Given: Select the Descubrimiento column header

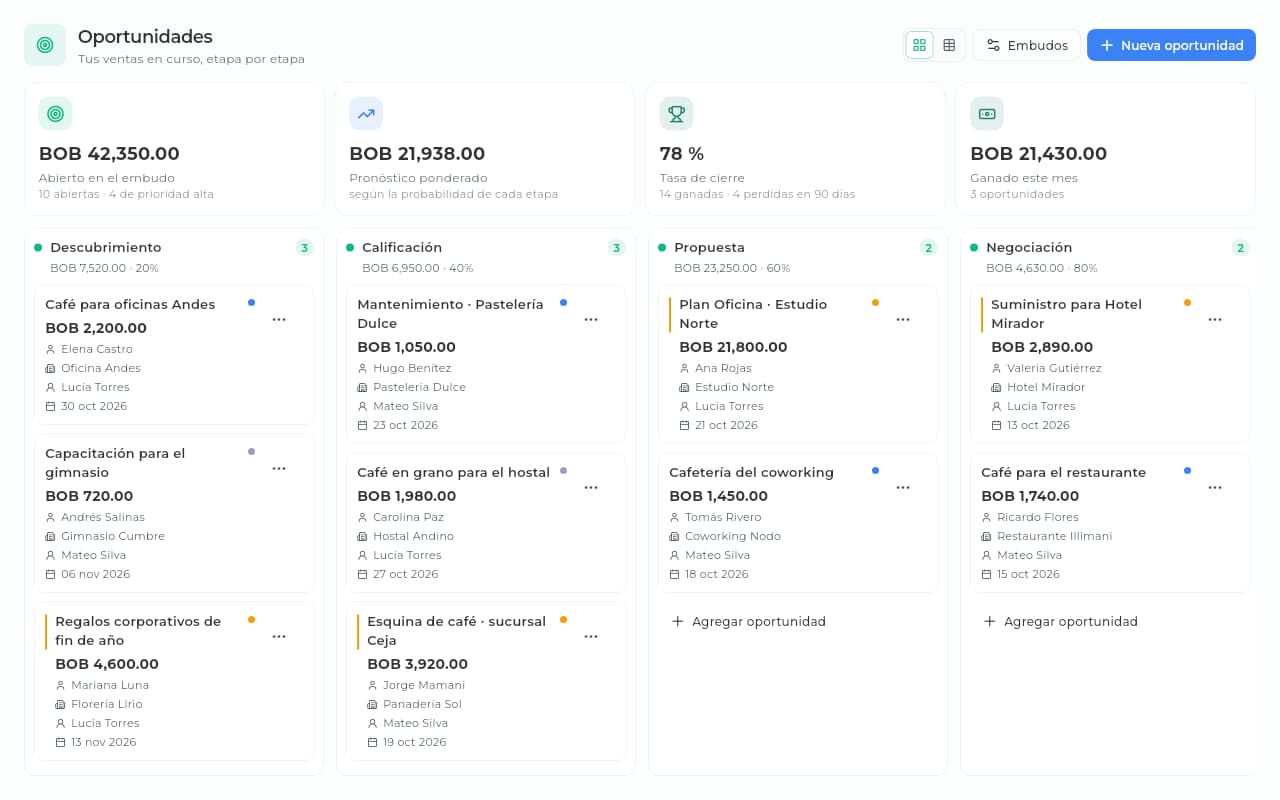Looking at the screenshot, I should 105,247.
